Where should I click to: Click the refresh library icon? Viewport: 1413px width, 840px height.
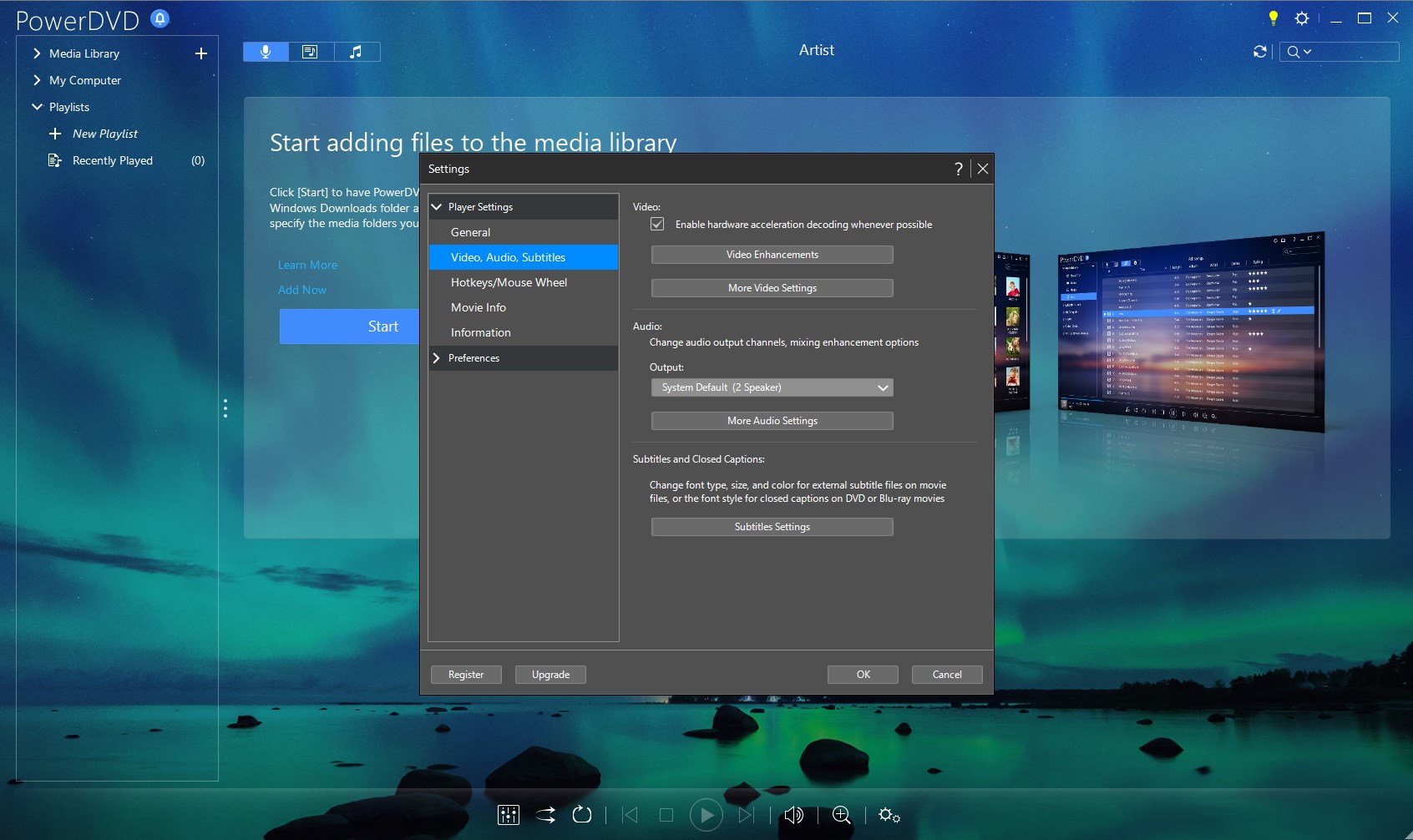point(1260,52)
